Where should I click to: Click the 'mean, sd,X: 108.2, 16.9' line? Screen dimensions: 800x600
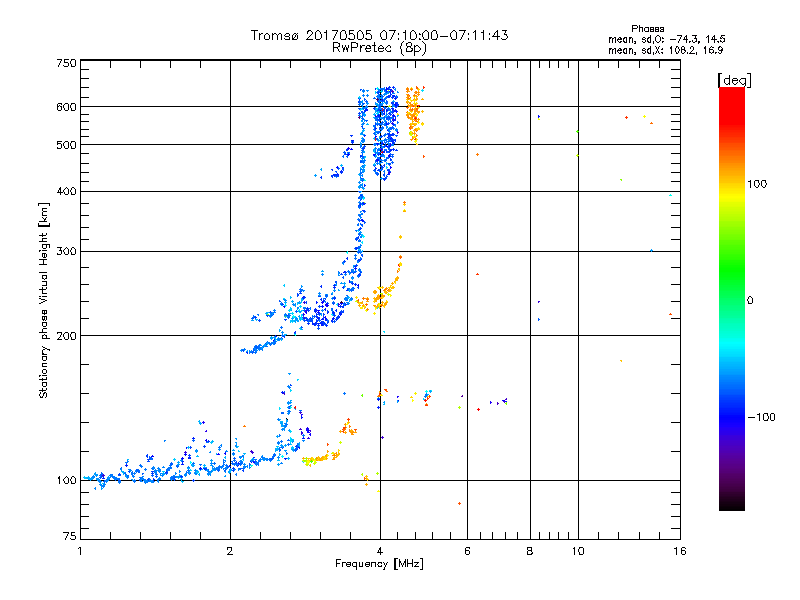coord(665,50)
